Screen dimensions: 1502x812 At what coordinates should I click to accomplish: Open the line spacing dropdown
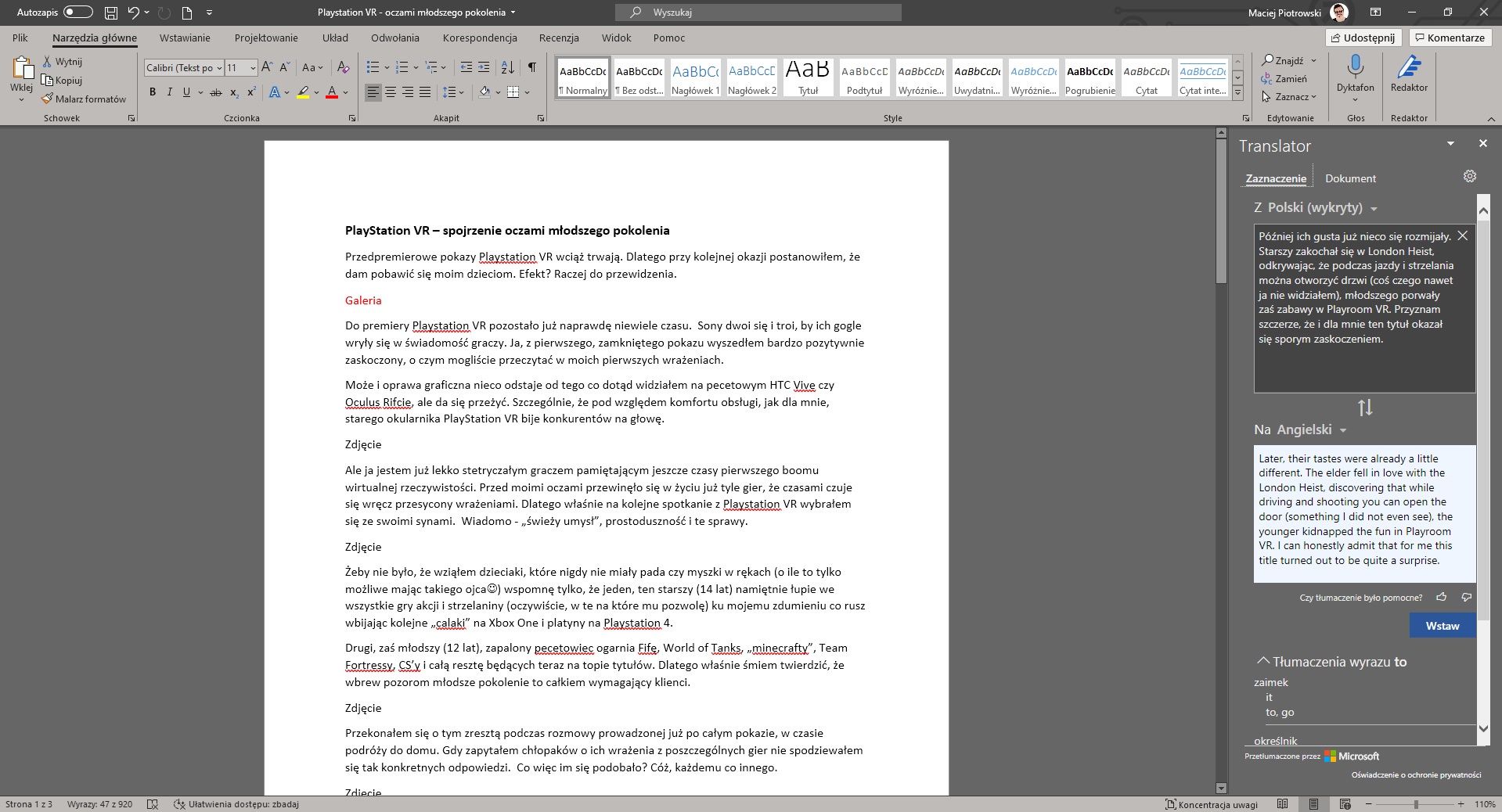point(453,92)
